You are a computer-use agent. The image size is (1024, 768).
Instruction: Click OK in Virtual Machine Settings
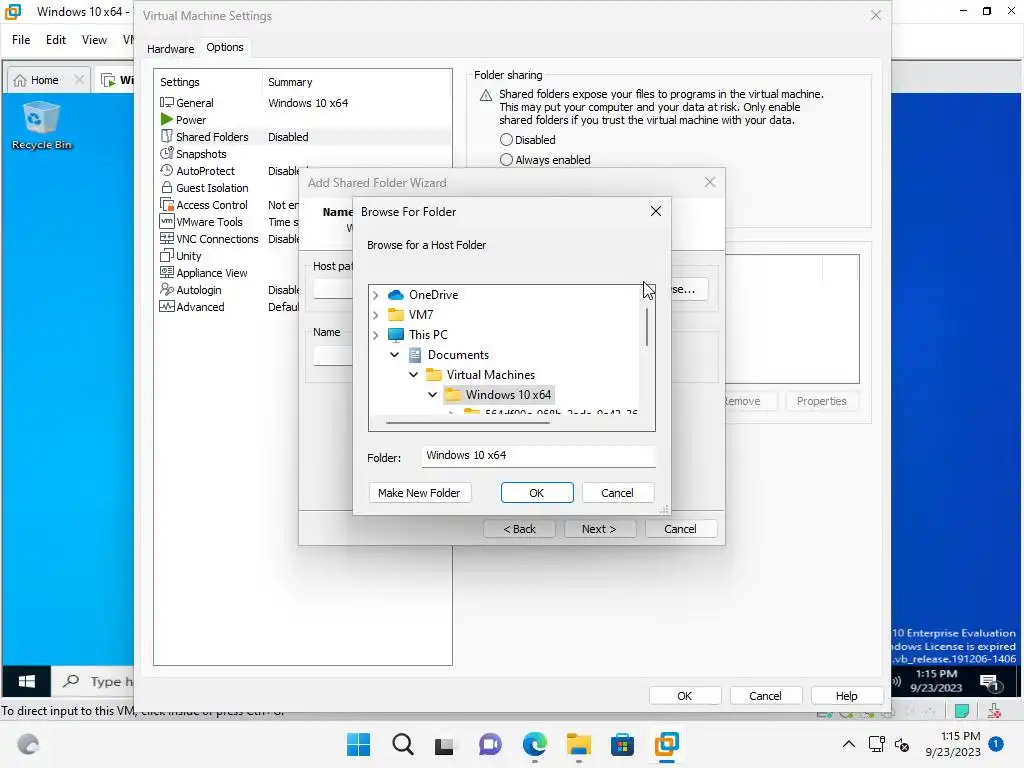click(684, 696)
